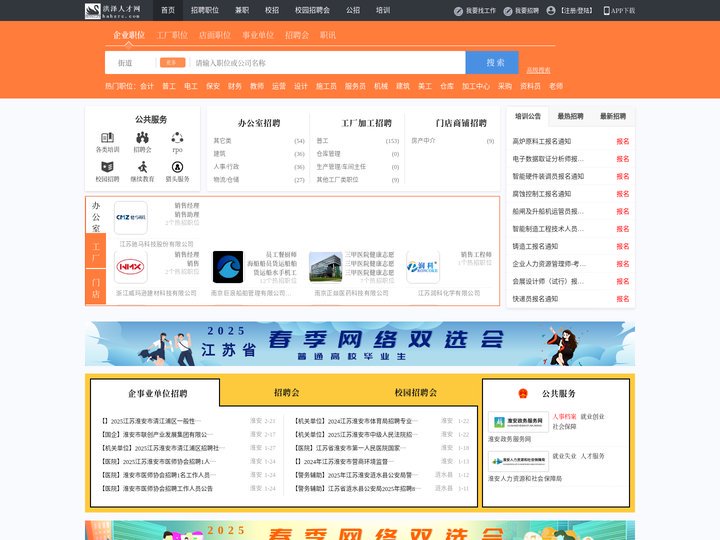Click 报名 for 高炉原料工报名通知

coord(623,141)
